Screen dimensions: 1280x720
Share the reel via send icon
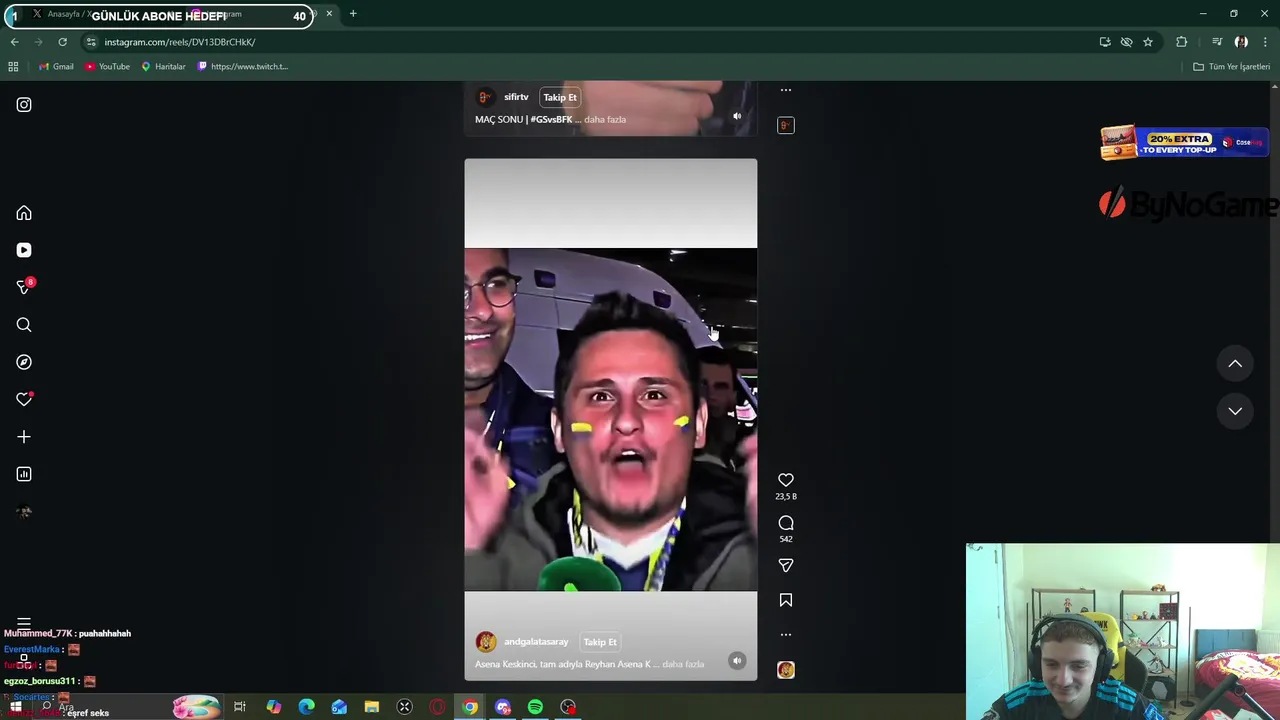786,565
